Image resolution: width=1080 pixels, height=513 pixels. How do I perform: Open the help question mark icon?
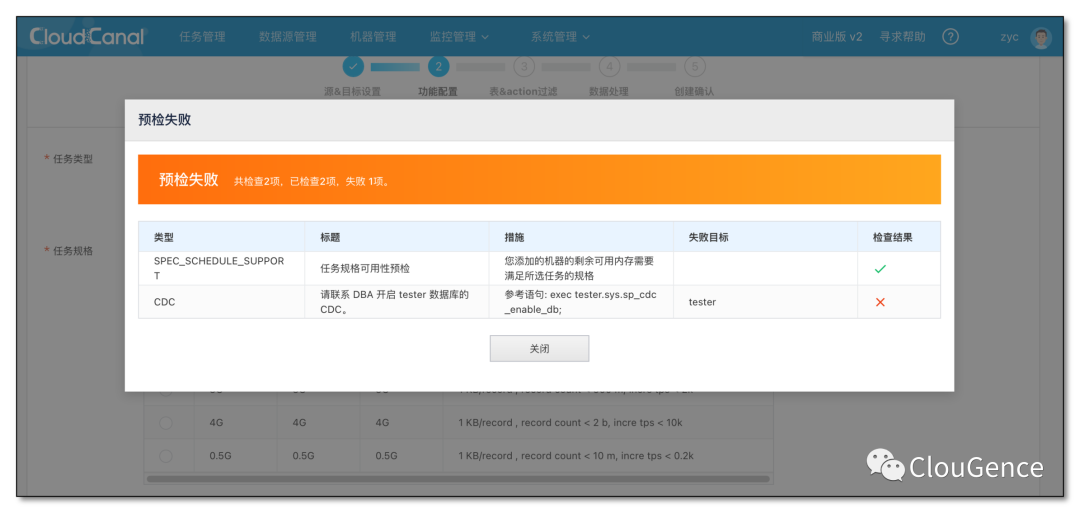[x=951, y=36]
